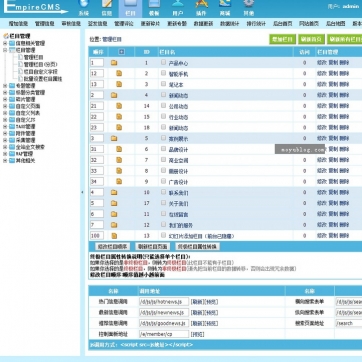
Task: Click the page icon for column ID 13
Action: [114, 236]
